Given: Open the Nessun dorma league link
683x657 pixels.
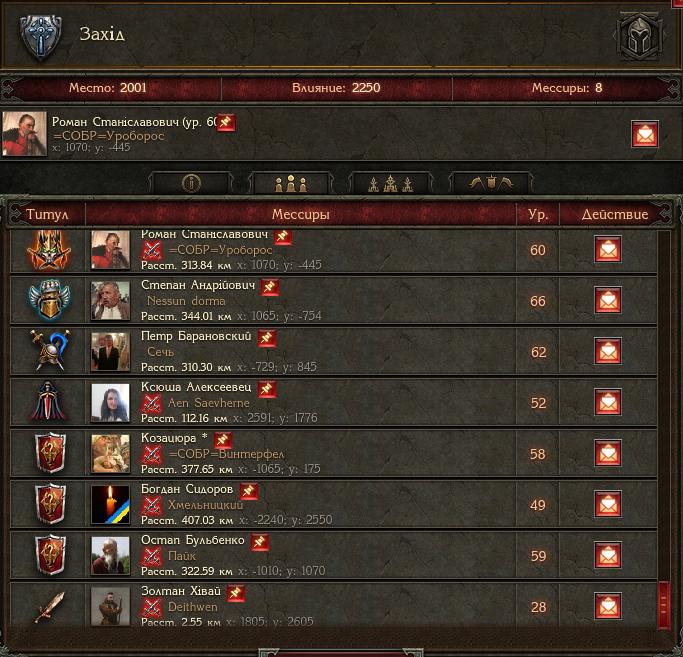Looking at the screenshot, I should (x=186, y=301).
